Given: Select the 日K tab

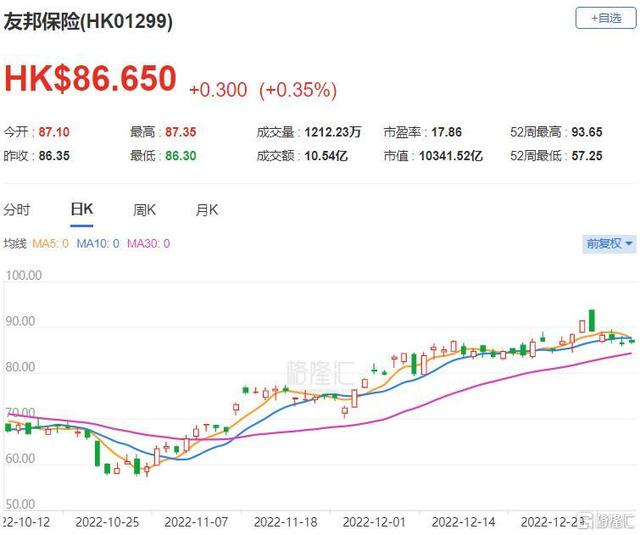Looking at the screenshot, I should coord(82,209).
